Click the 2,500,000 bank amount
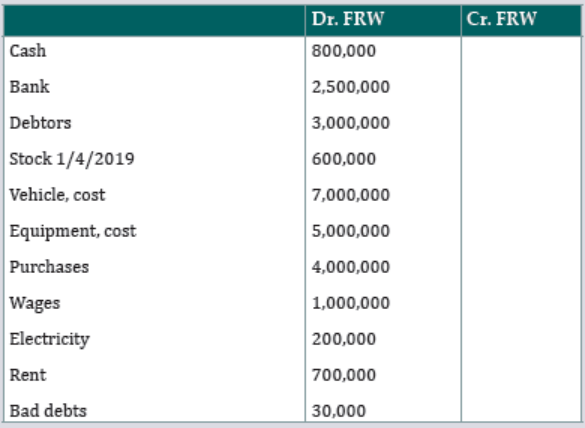 351,87
